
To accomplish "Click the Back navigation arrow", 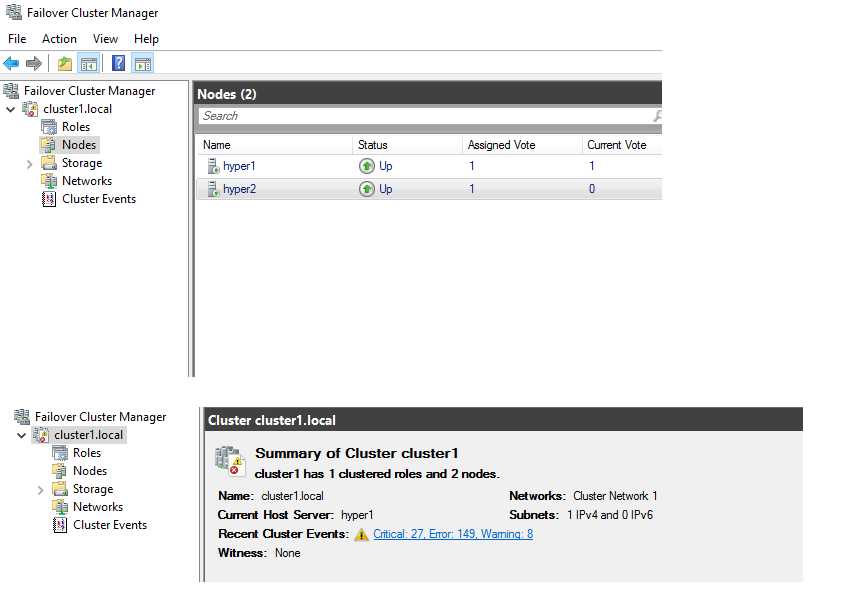I will point(12,63).
